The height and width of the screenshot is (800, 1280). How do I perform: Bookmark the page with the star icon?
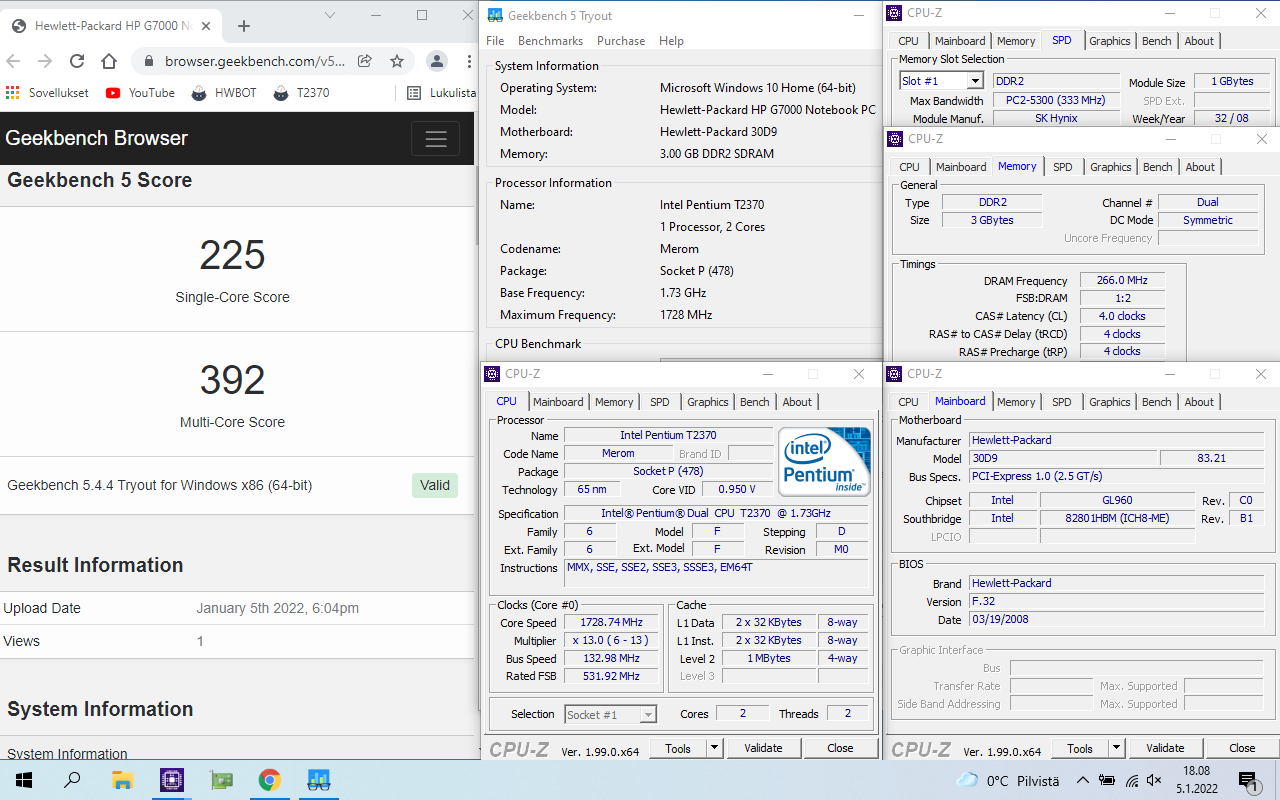pyautogui.click(x=397, y=61)
